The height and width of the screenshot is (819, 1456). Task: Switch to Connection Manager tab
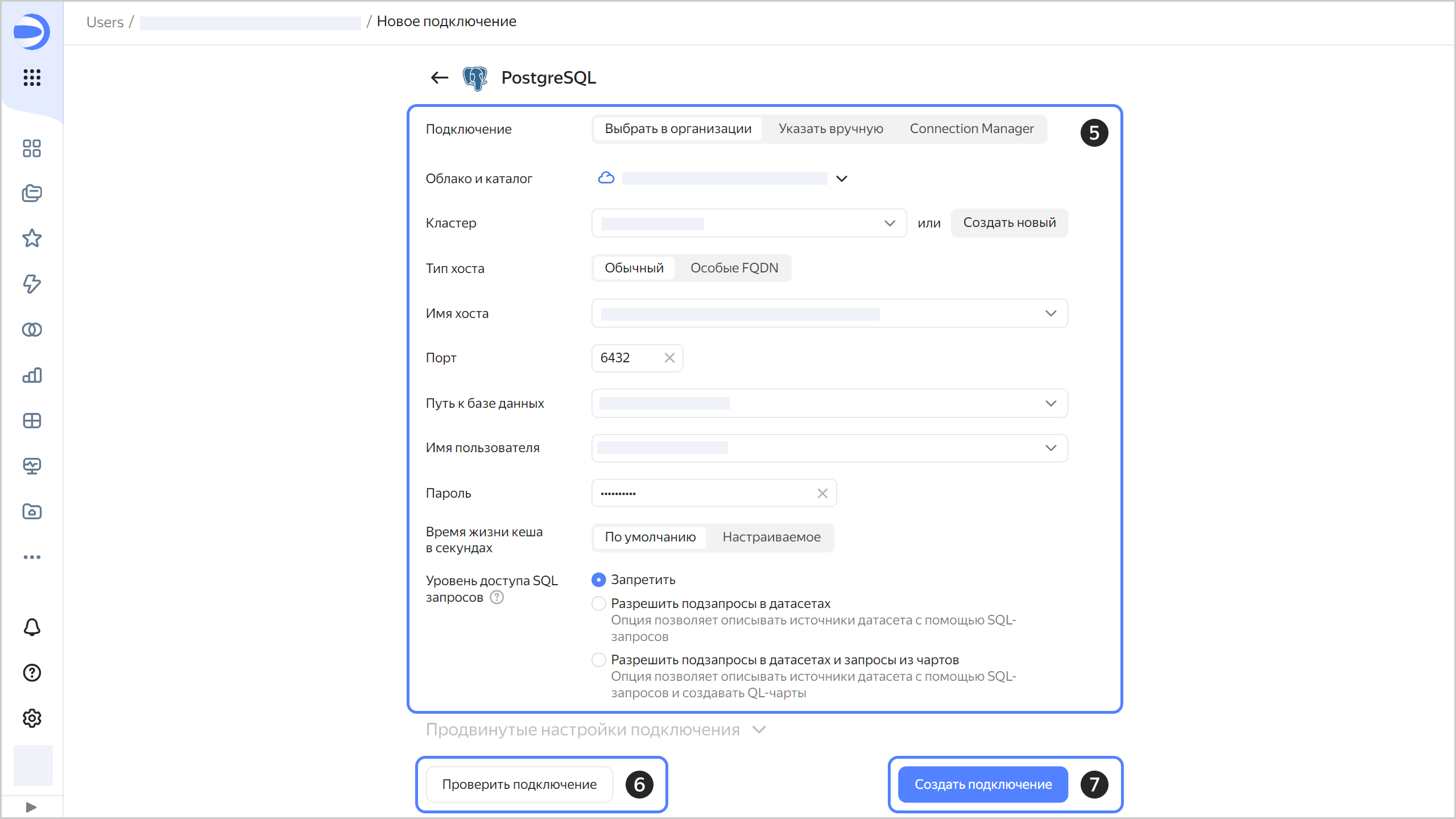971,129
